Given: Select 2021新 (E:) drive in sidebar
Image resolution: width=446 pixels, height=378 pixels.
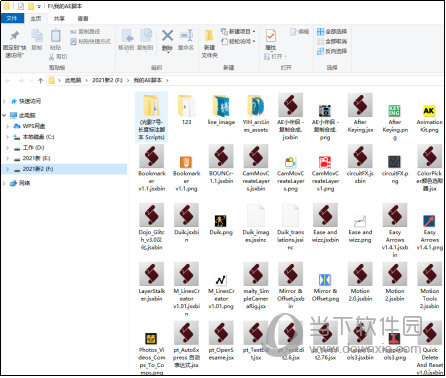Looking at the screenshot, I should point(32,158).
